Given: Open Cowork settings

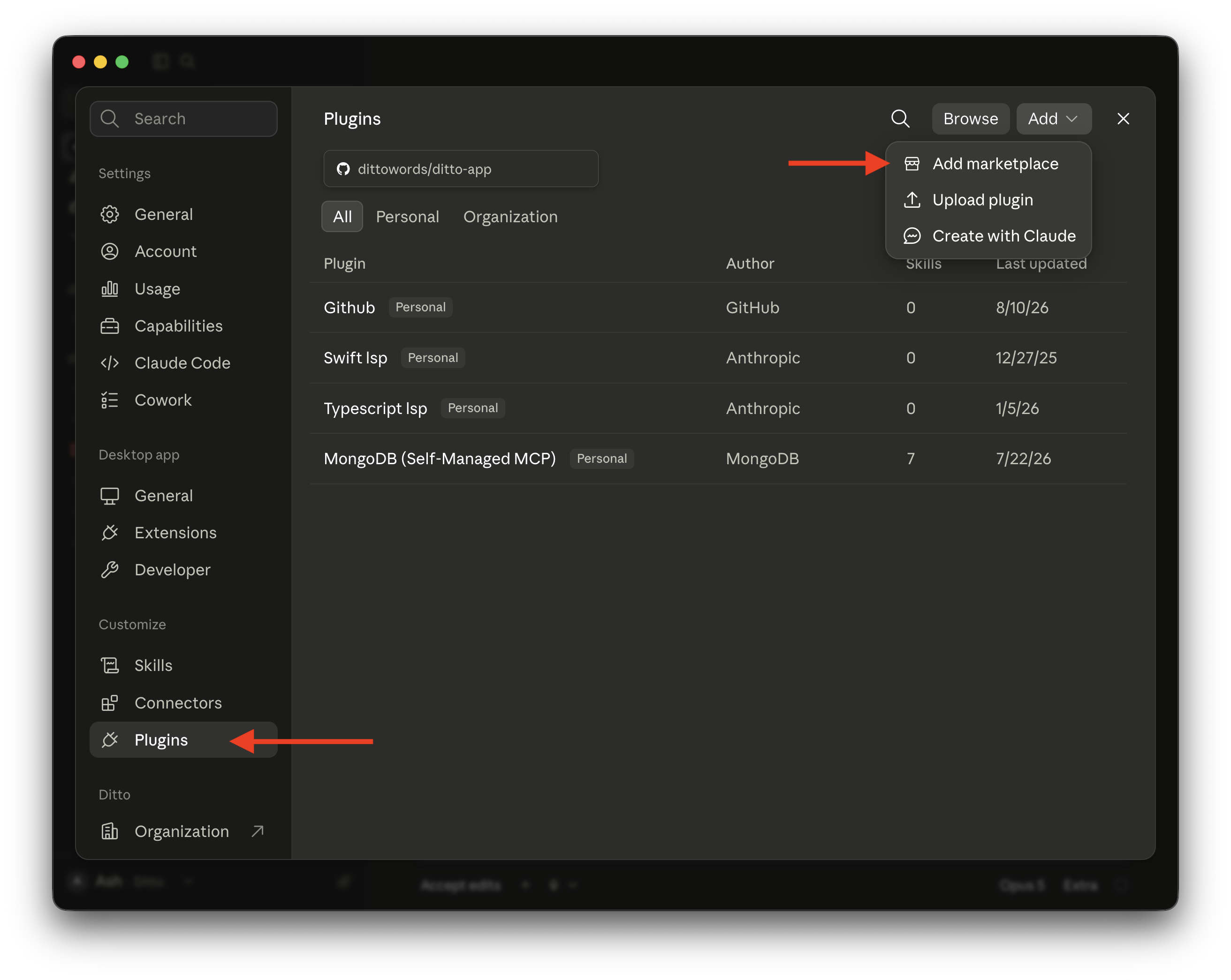Looking at the screenshot, I should pyautogui.click(x=183, y=400).
